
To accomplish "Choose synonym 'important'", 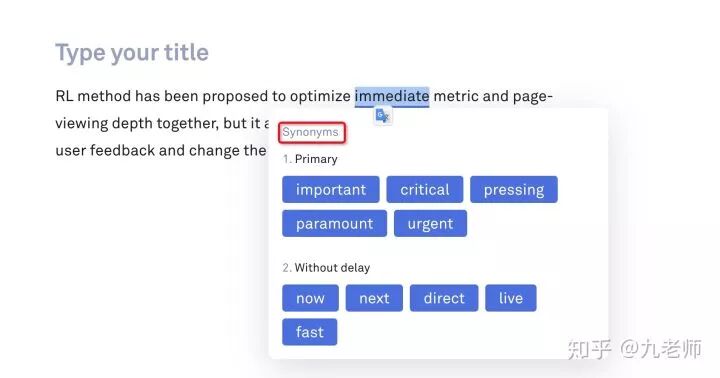I will coord(331,189).
